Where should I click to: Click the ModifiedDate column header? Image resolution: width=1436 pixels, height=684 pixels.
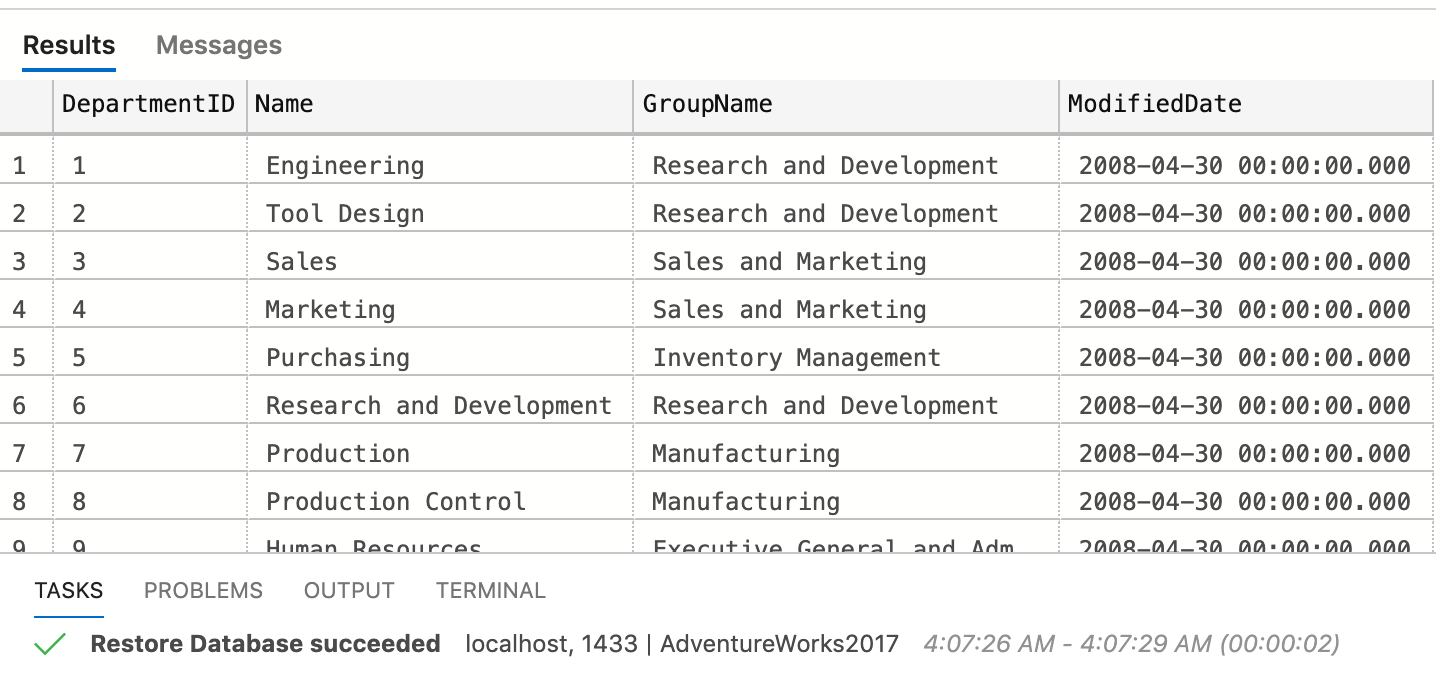[1246, 105]
